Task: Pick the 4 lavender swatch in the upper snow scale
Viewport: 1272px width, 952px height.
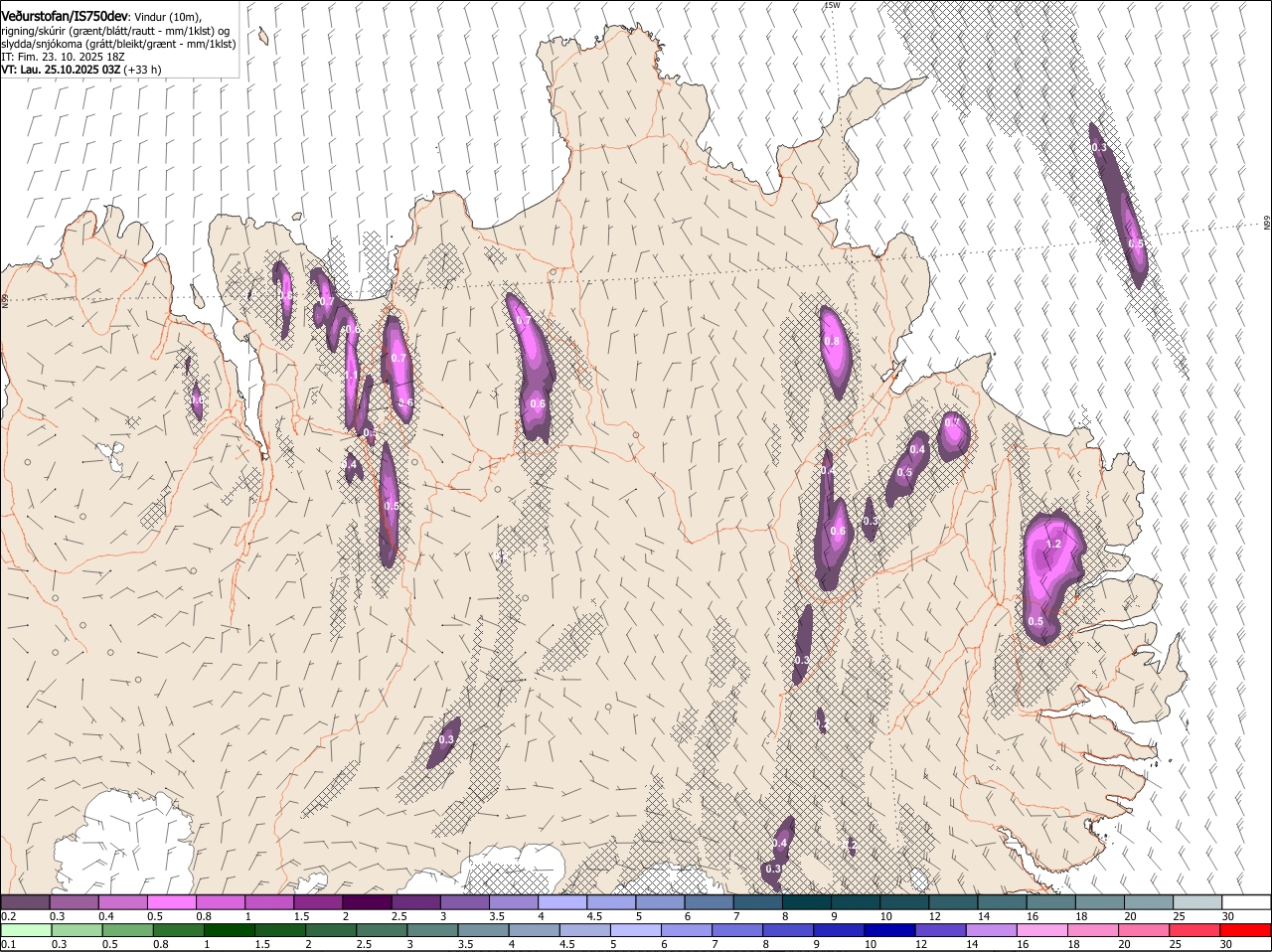Action: pyautogui.click(x=562, y=902)
